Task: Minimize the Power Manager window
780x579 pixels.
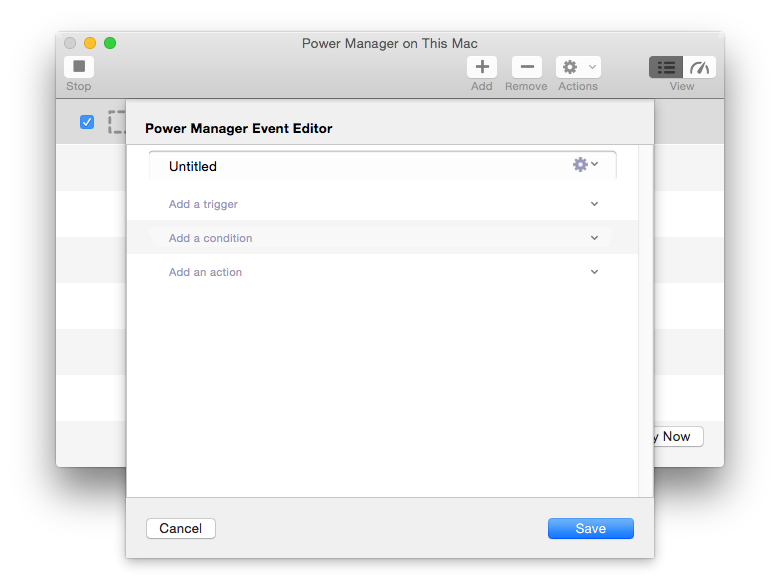Action: coord(90,43)
